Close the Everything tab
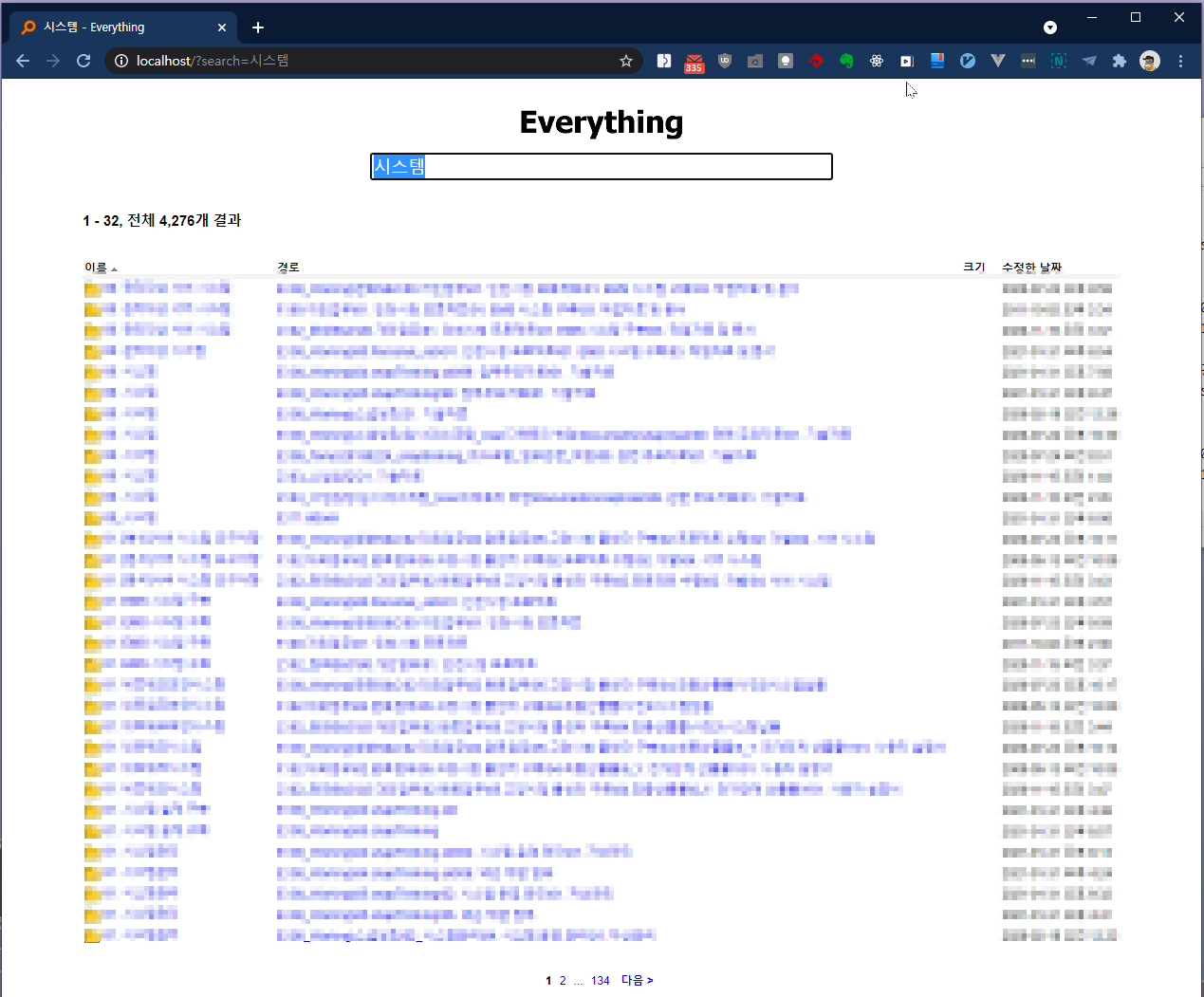Viewport: 1204px width, 997px height. 222,28
